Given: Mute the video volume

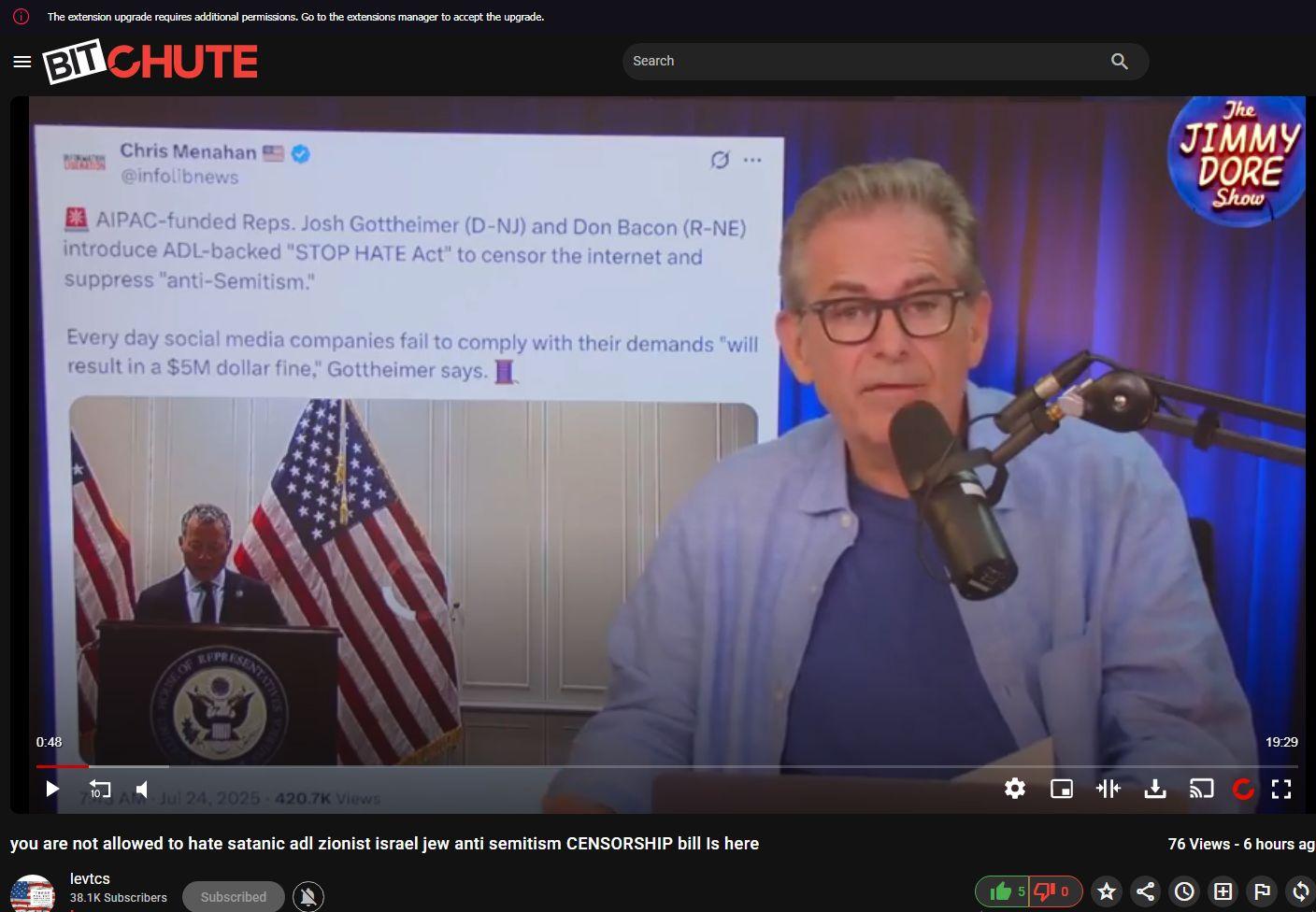Looking at the screenshot, I should pos(142,789).
